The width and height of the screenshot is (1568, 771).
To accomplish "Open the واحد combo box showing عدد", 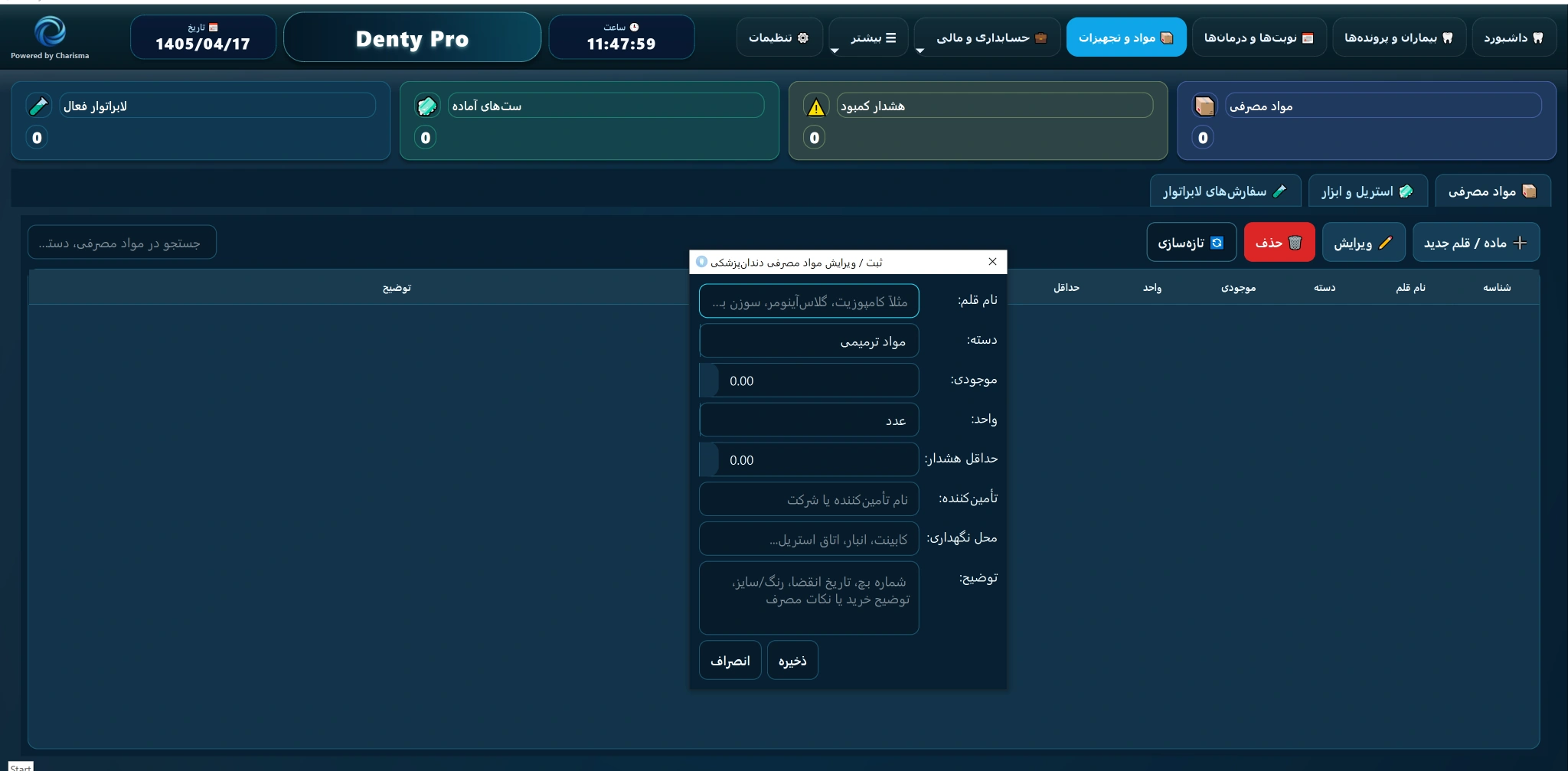I will pyautogui.click(x=809, y=420).
